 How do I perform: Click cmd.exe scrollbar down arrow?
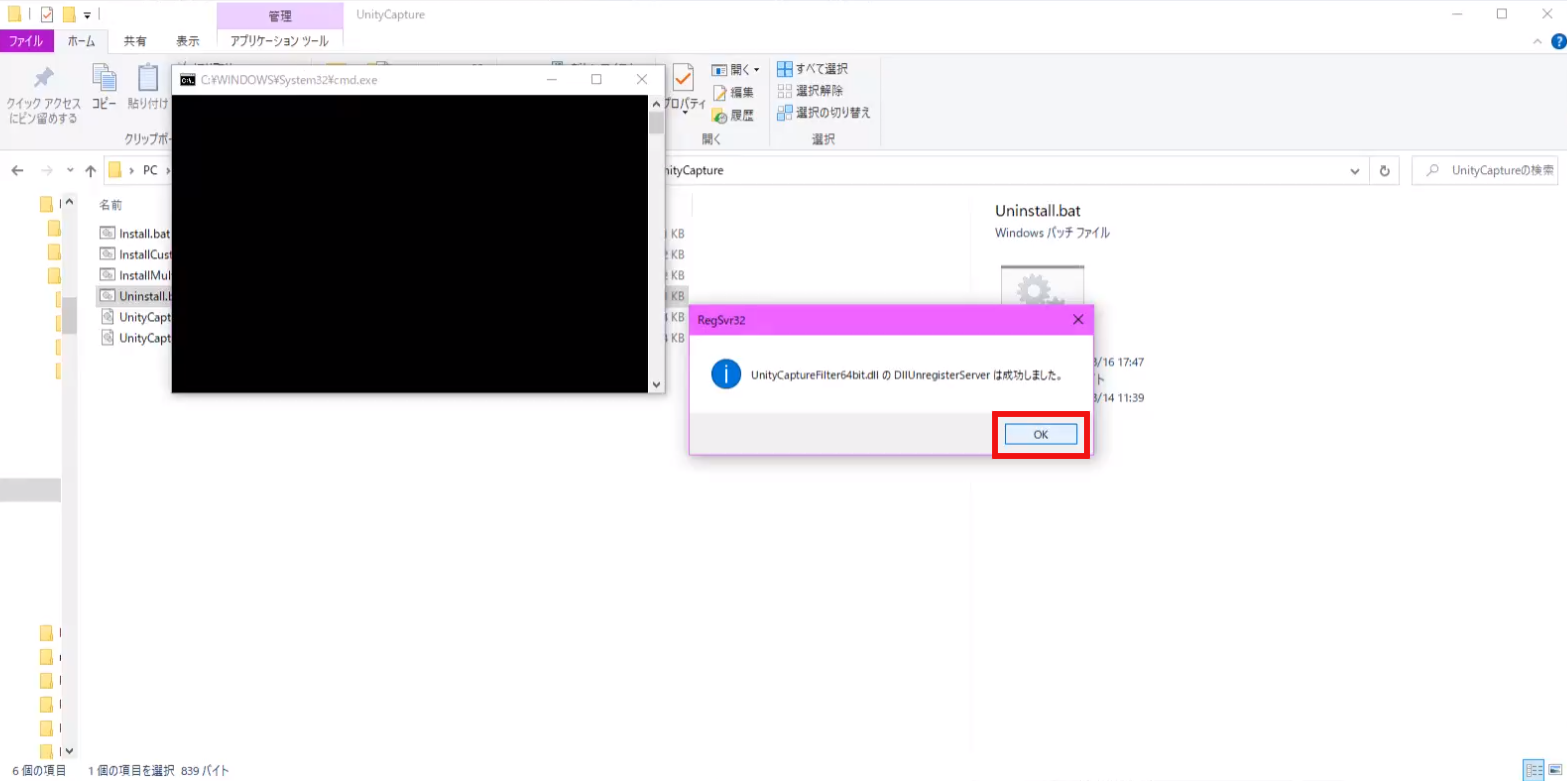coord(657,384)
